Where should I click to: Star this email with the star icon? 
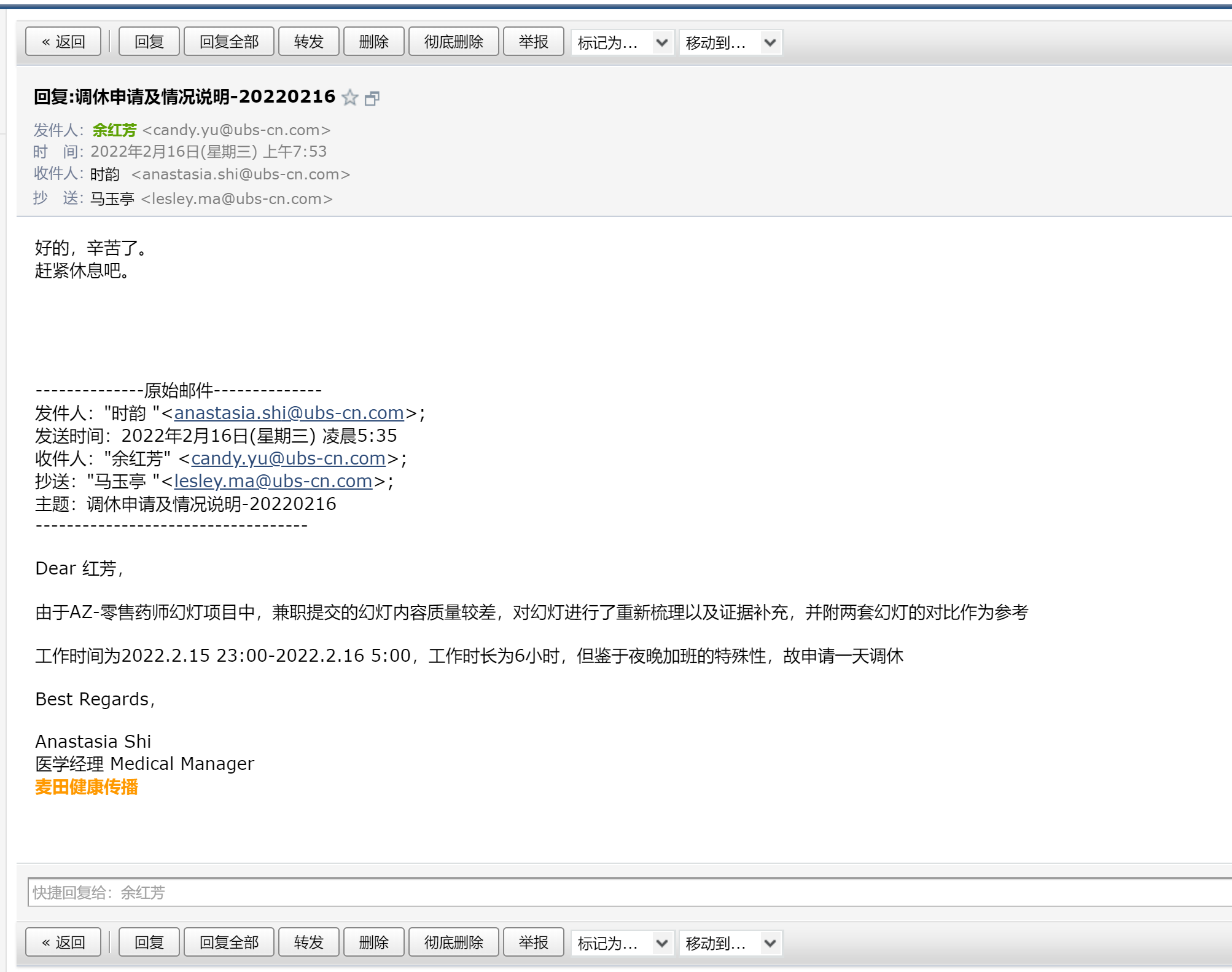pyautogui.click(x=349, y=97)
